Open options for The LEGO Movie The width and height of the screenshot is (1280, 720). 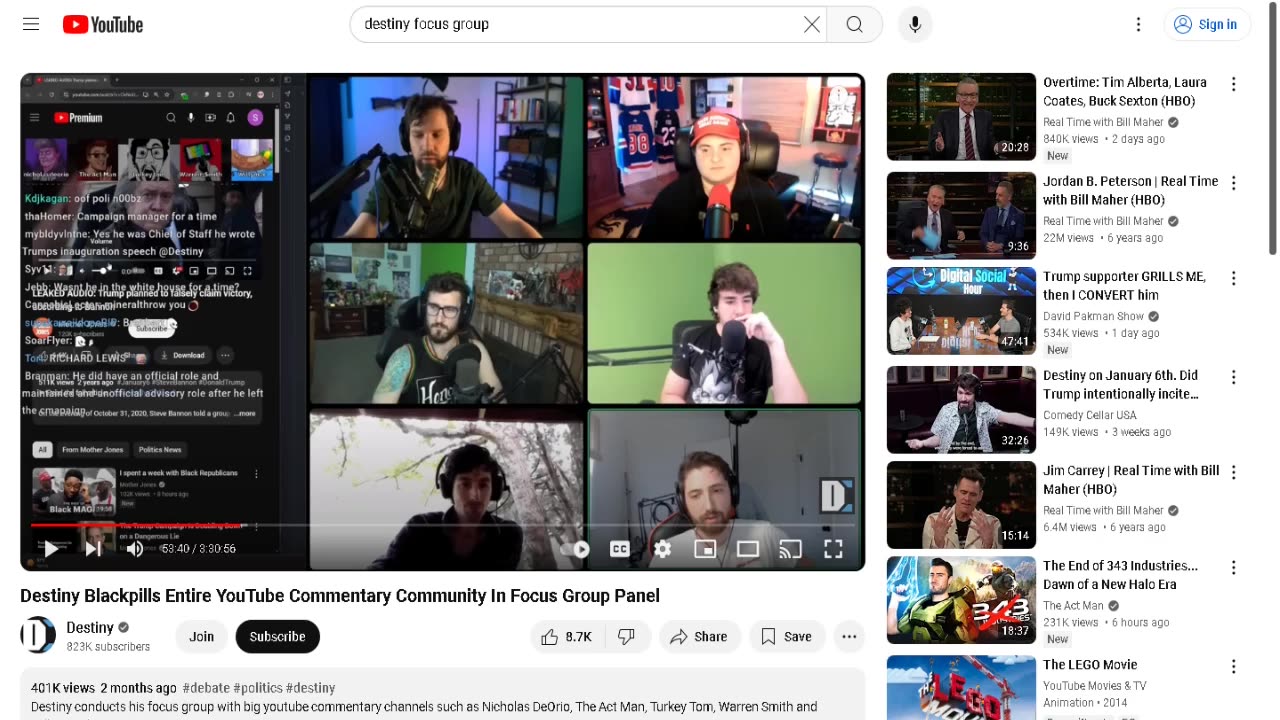pos(1233,667)
